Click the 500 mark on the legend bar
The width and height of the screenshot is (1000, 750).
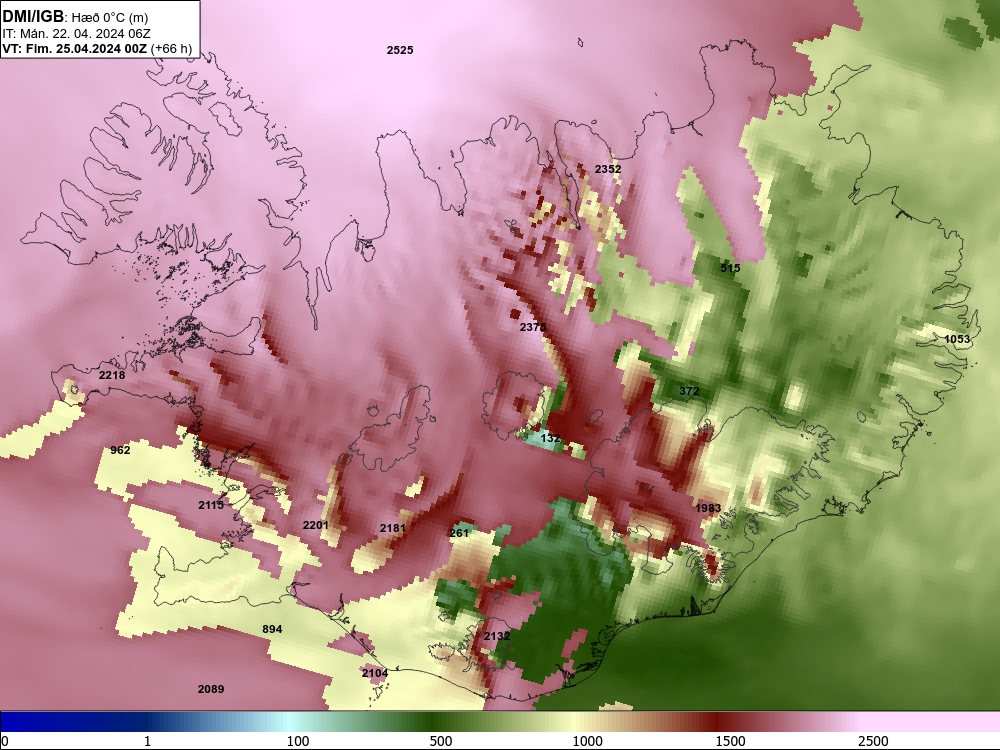click(x=441, y=741)
